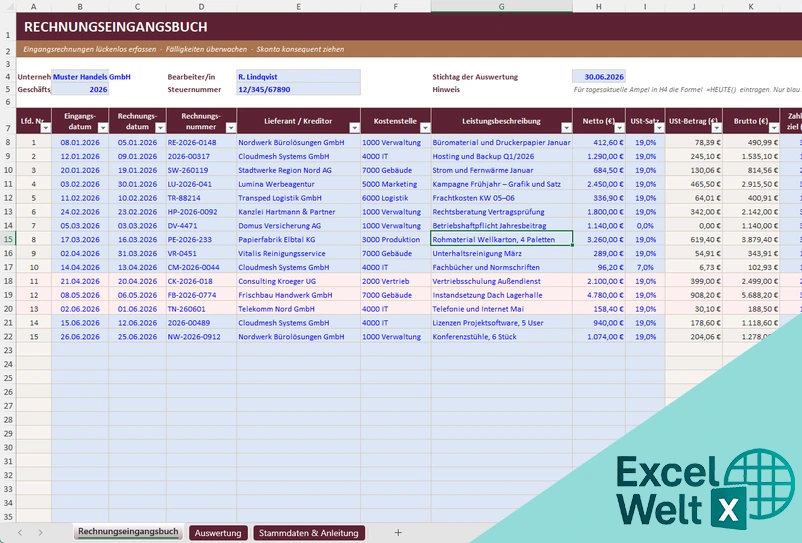This screenshot has width=802, height=543.
Task: Open the Rechnungsnummer filter dropdown
Action: 231,128
